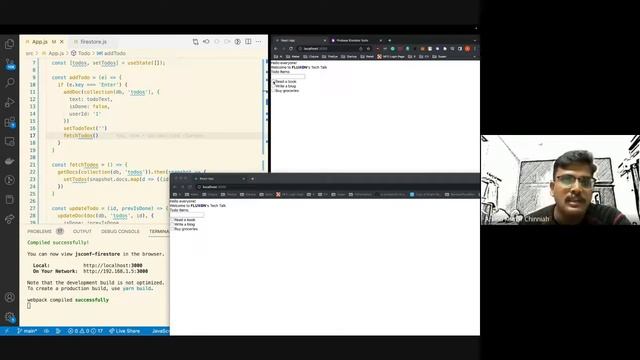Click the Split Editor icon
This screenshot has height=360, width=640.
[248, 42]
